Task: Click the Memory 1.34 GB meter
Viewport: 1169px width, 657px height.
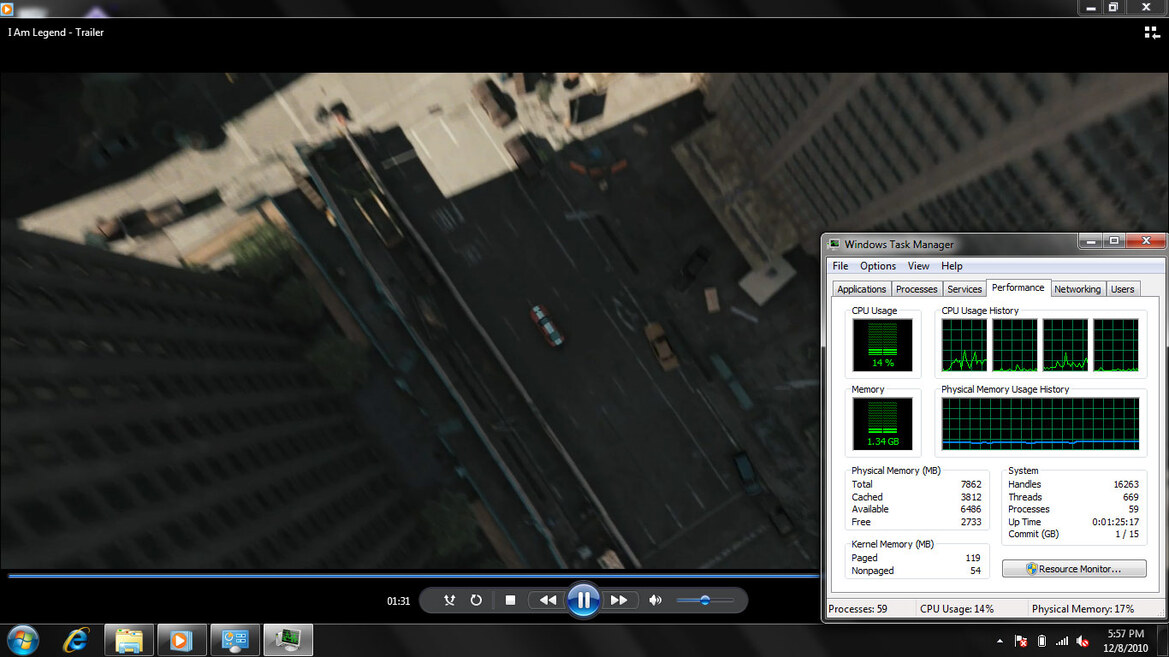Action: 883,424
